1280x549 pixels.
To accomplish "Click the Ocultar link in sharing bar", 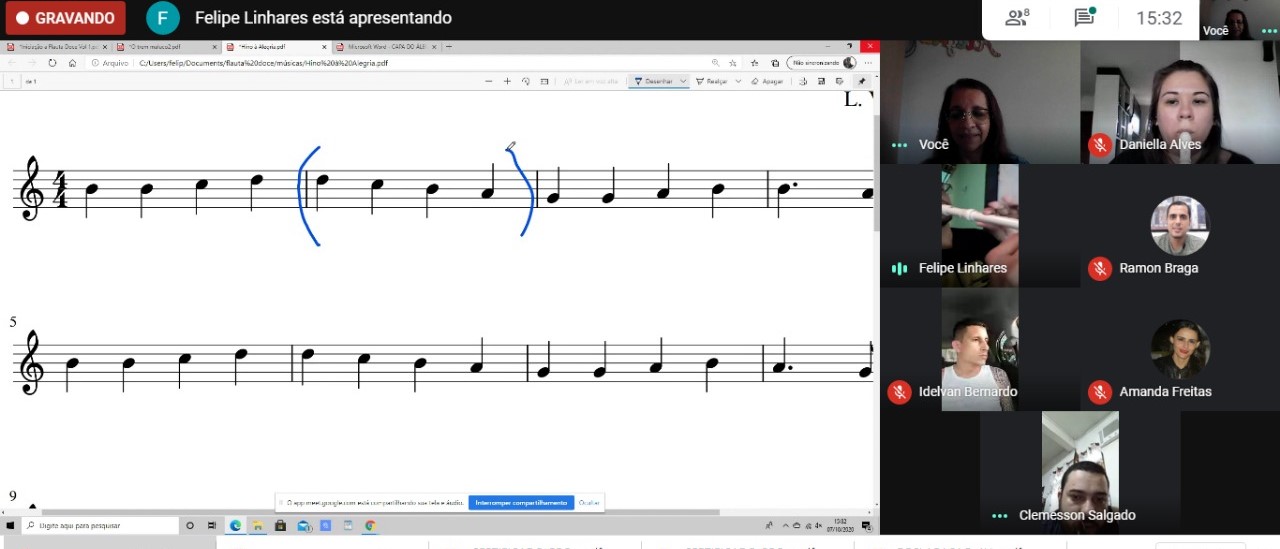I will tap(589, 503).
